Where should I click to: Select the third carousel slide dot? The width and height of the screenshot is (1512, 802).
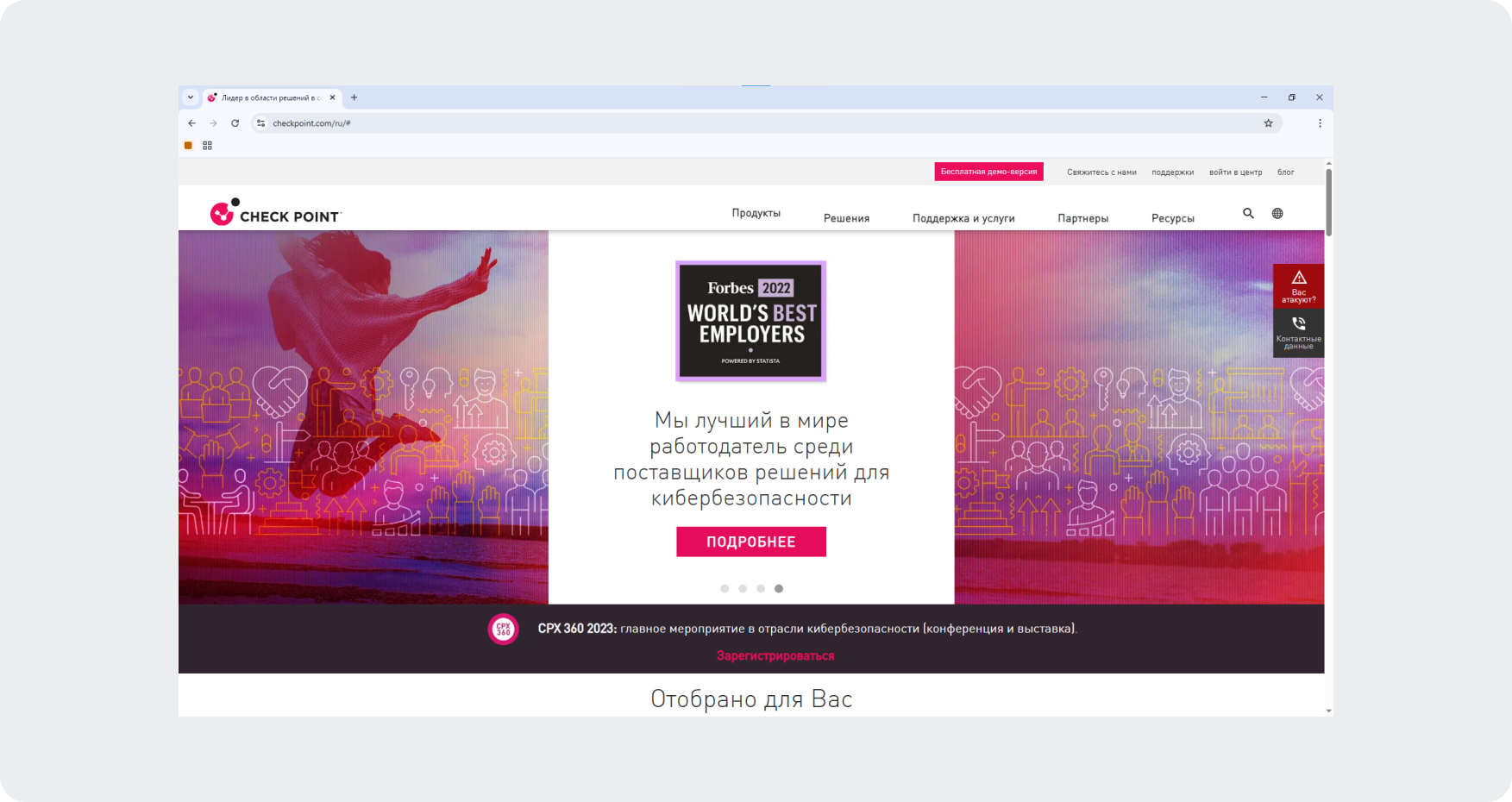click(x=761, y=589)
